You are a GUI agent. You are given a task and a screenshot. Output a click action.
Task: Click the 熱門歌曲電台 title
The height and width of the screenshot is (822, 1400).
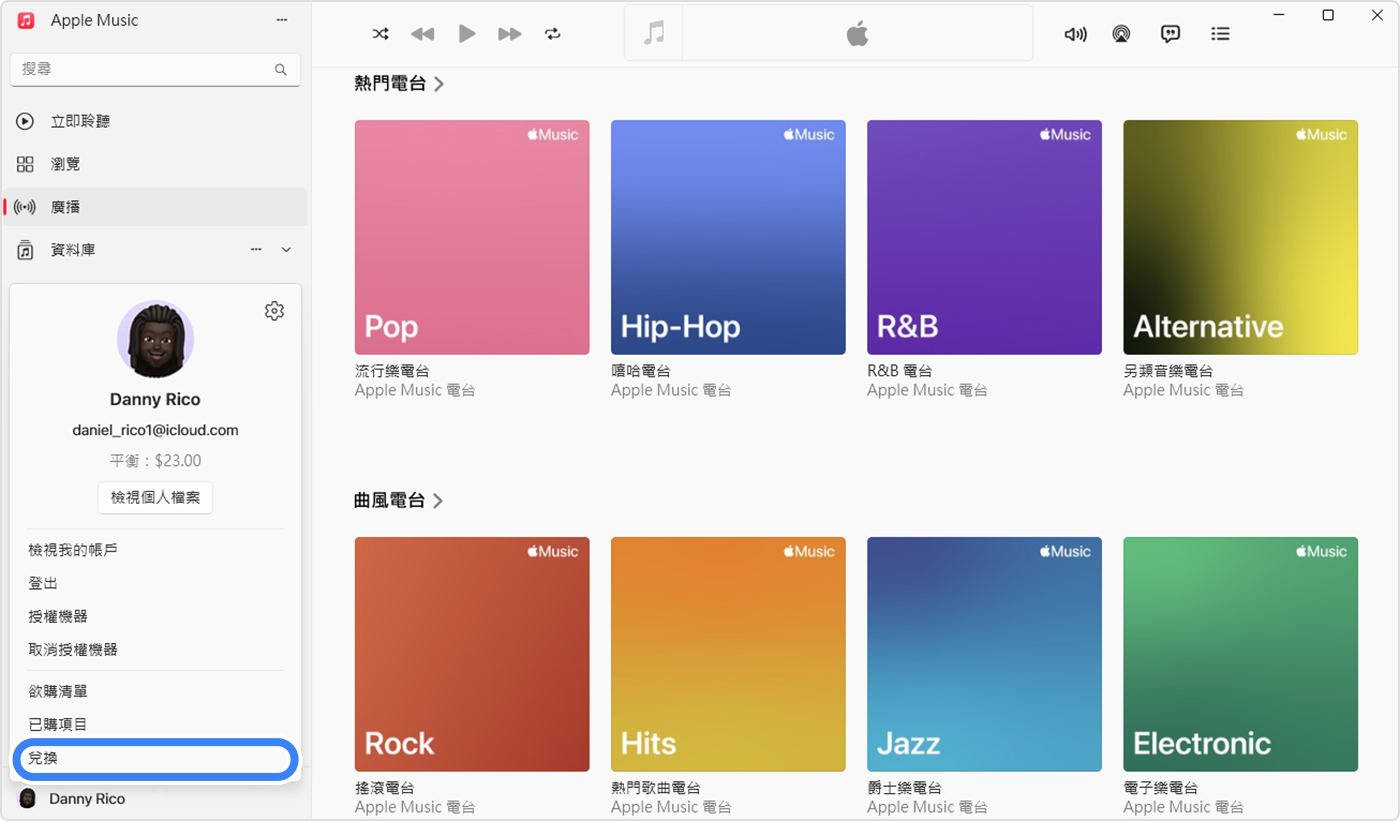(656, 788)
